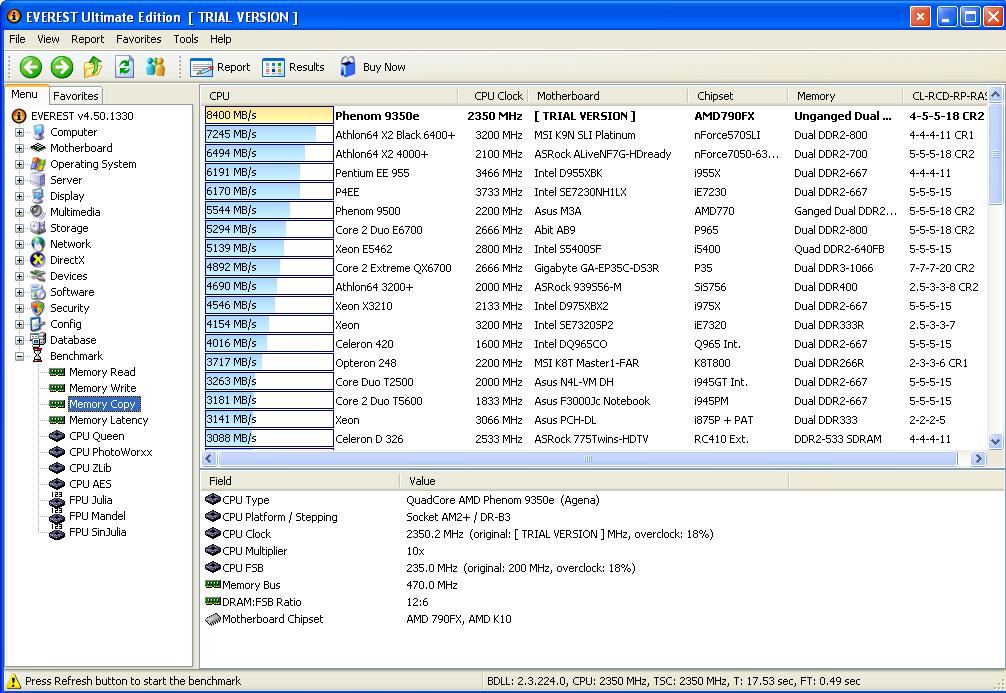
Task: Select the Database icon in the tree
Action: point(38,340)
